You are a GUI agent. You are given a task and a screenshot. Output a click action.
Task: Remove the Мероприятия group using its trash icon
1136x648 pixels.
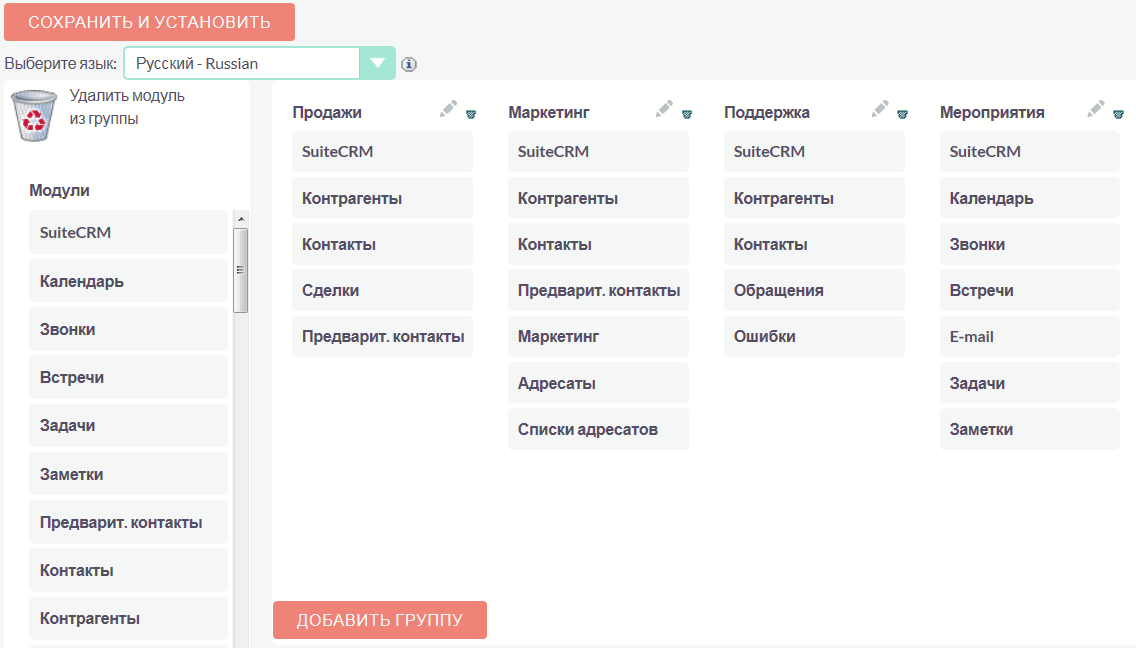tap(1118, 113)
